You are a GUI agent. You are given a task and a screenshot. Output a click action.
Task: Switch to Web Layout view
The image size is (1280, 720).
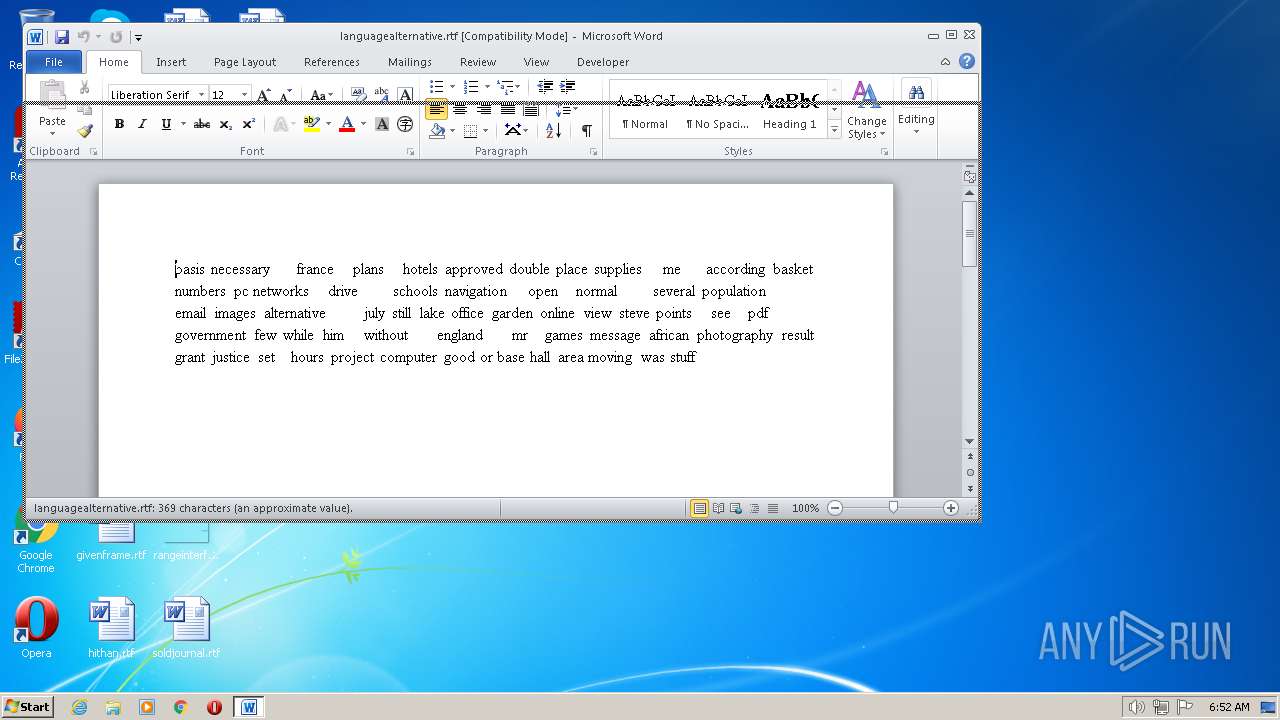736,508
